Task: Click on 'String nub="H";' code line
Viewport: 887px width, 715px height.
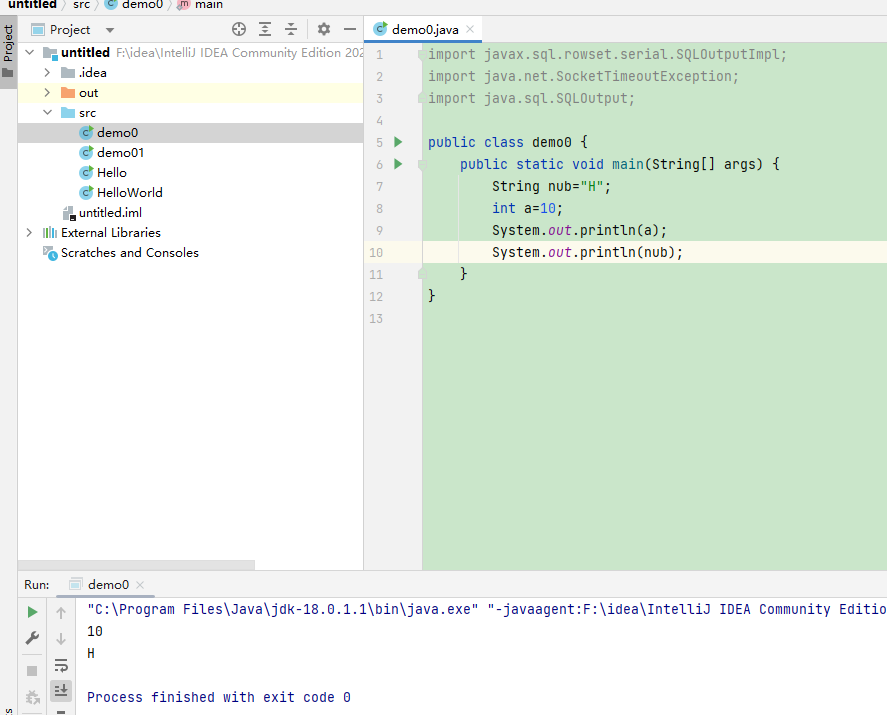Action: coord(552,187)
